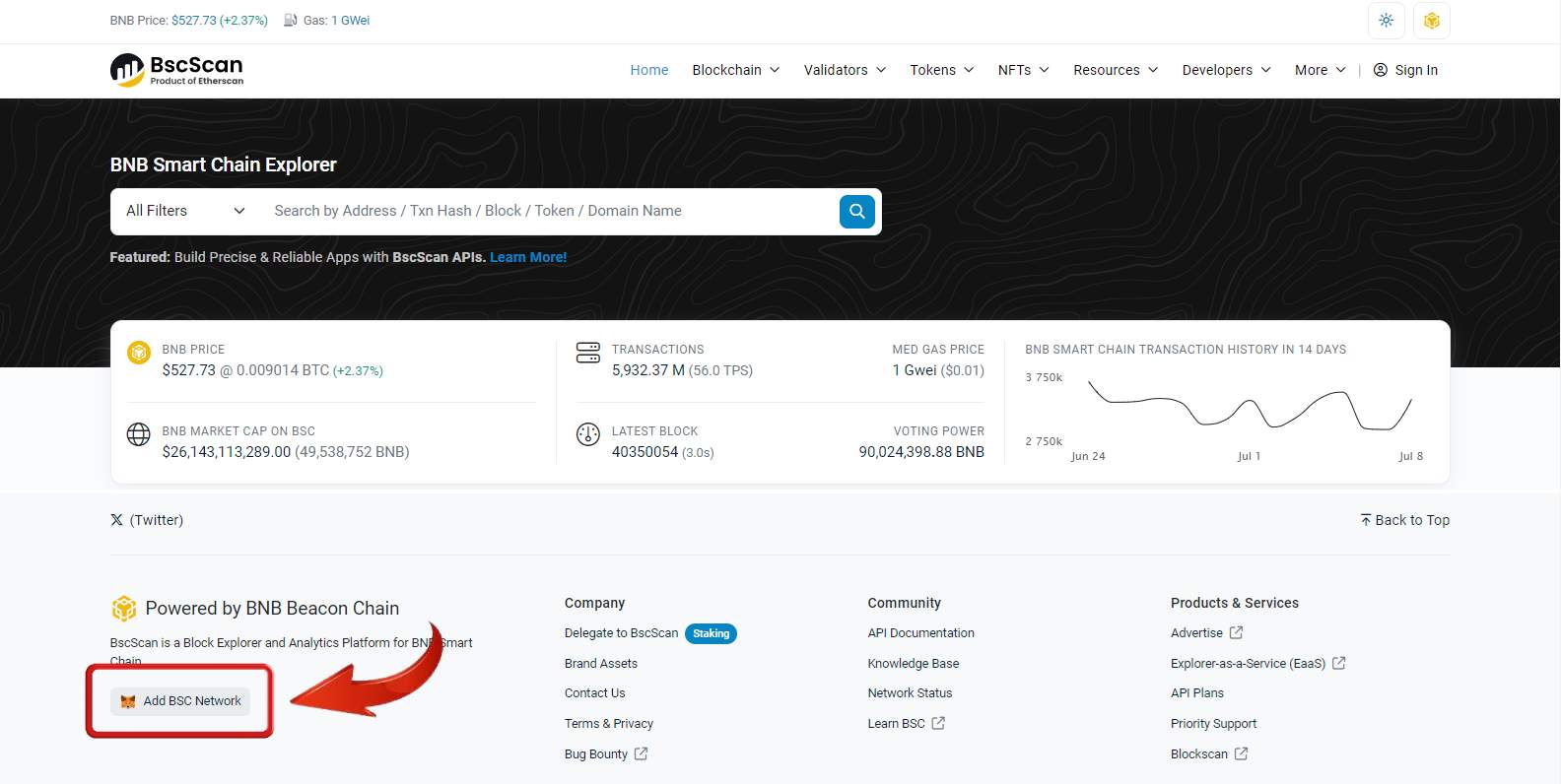The width and height of the screenshot is (1561, 784).
Task: Click the external-link icon beside Learn BSC
Action: coord(938,723)
